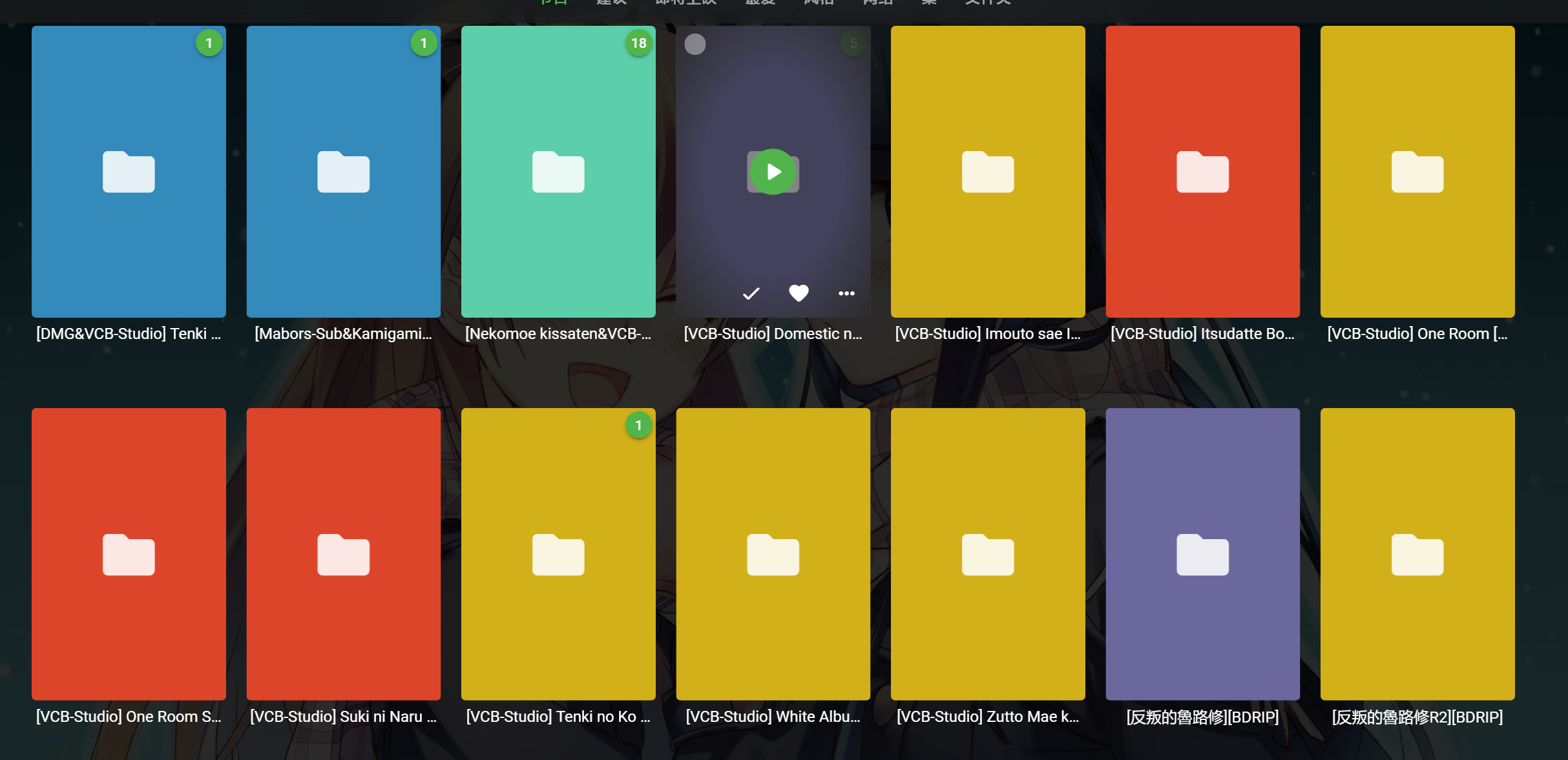The height and width of the screenshot is (760, 1568).
Task: Open the [VCB-Studio] Suki ni Naru folder card
Action: tap(344, 554)
